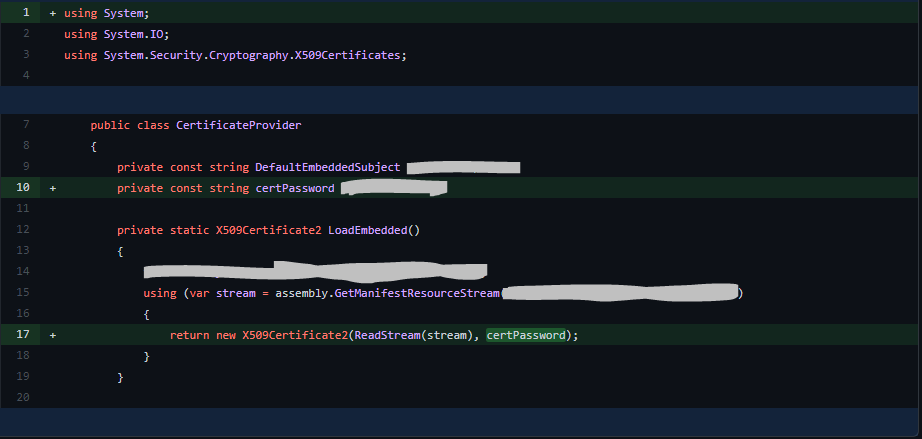This screenshot has width=922, height=439.
Task: Select line number 19 in the diff
Action: coord(23,377)
